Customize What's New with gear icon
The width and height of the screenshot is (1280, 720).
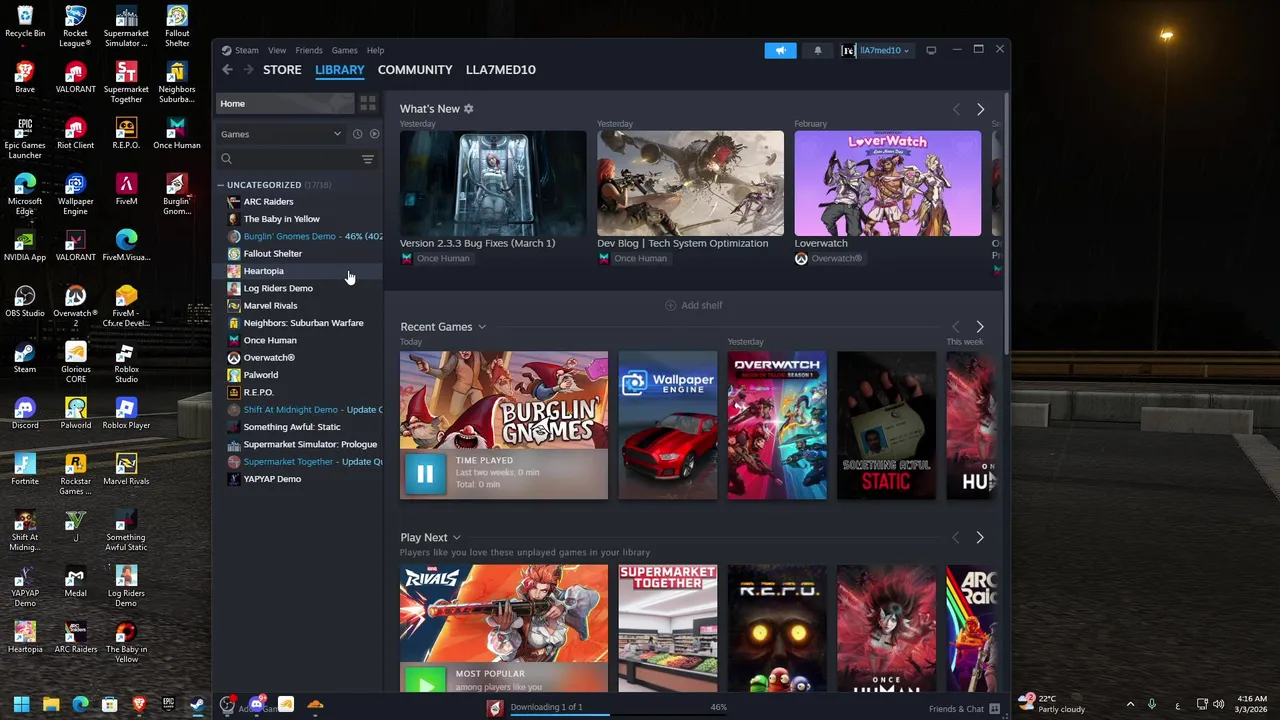(x=469, y=109)
